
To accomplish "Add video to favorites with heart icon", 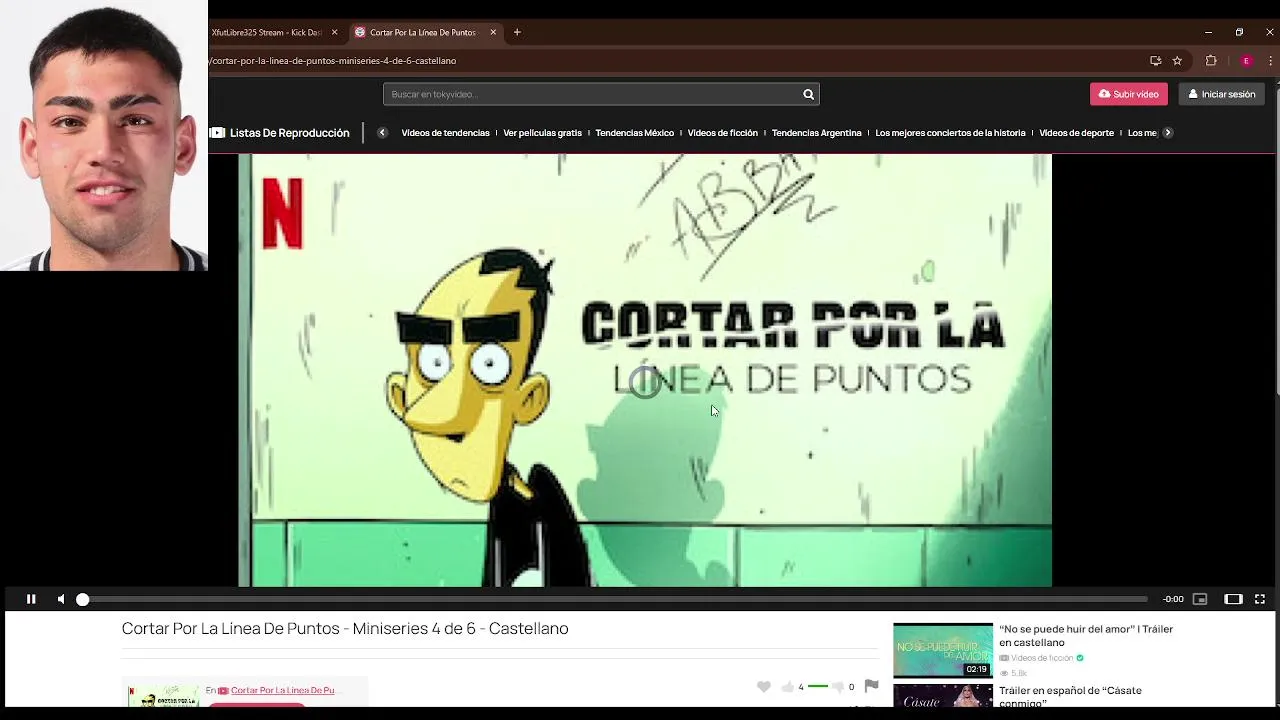I will click(x=764, y=687).
